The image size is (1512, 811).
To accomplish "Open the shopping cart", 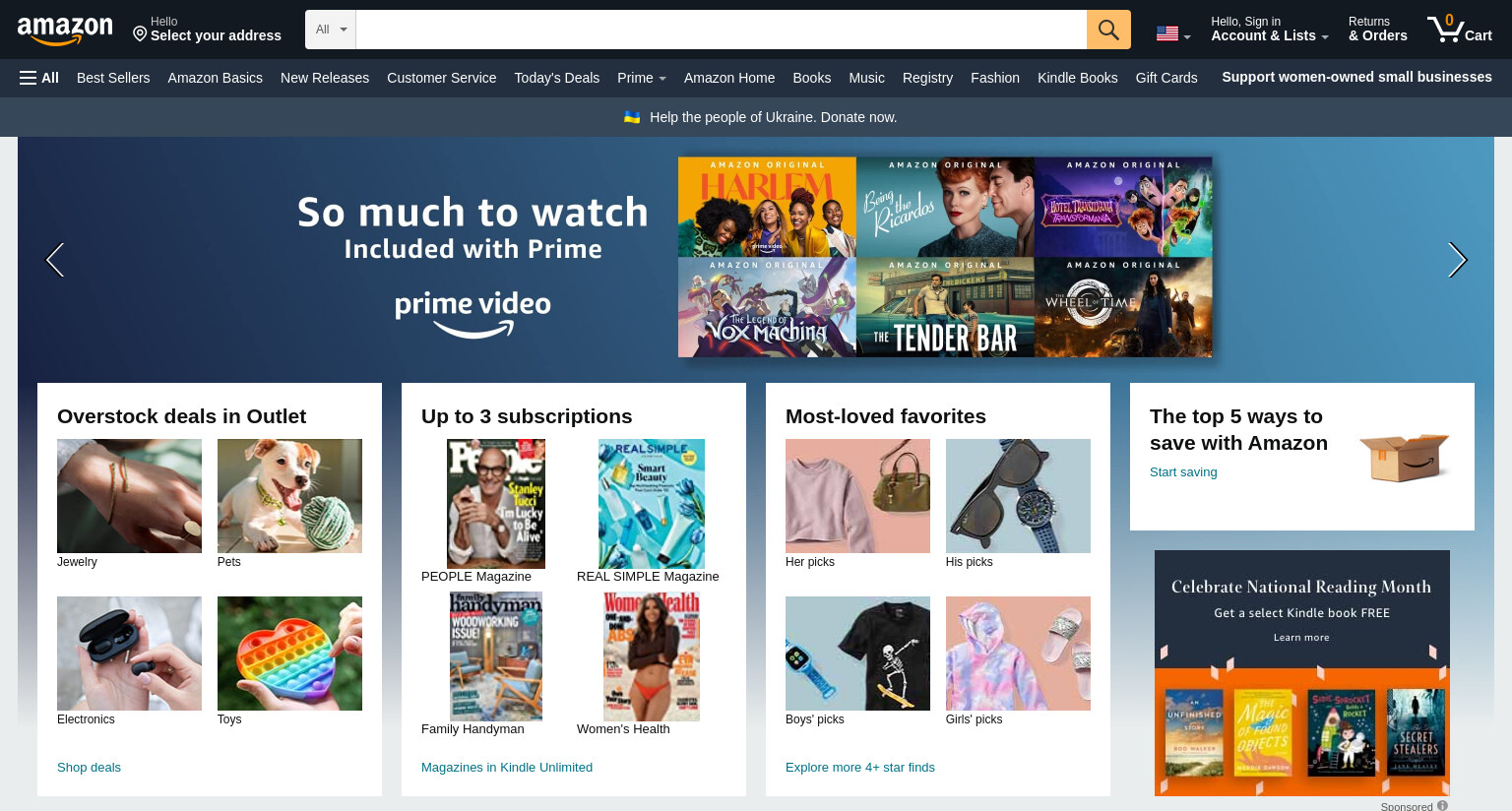I will (x=1460, y=30).
